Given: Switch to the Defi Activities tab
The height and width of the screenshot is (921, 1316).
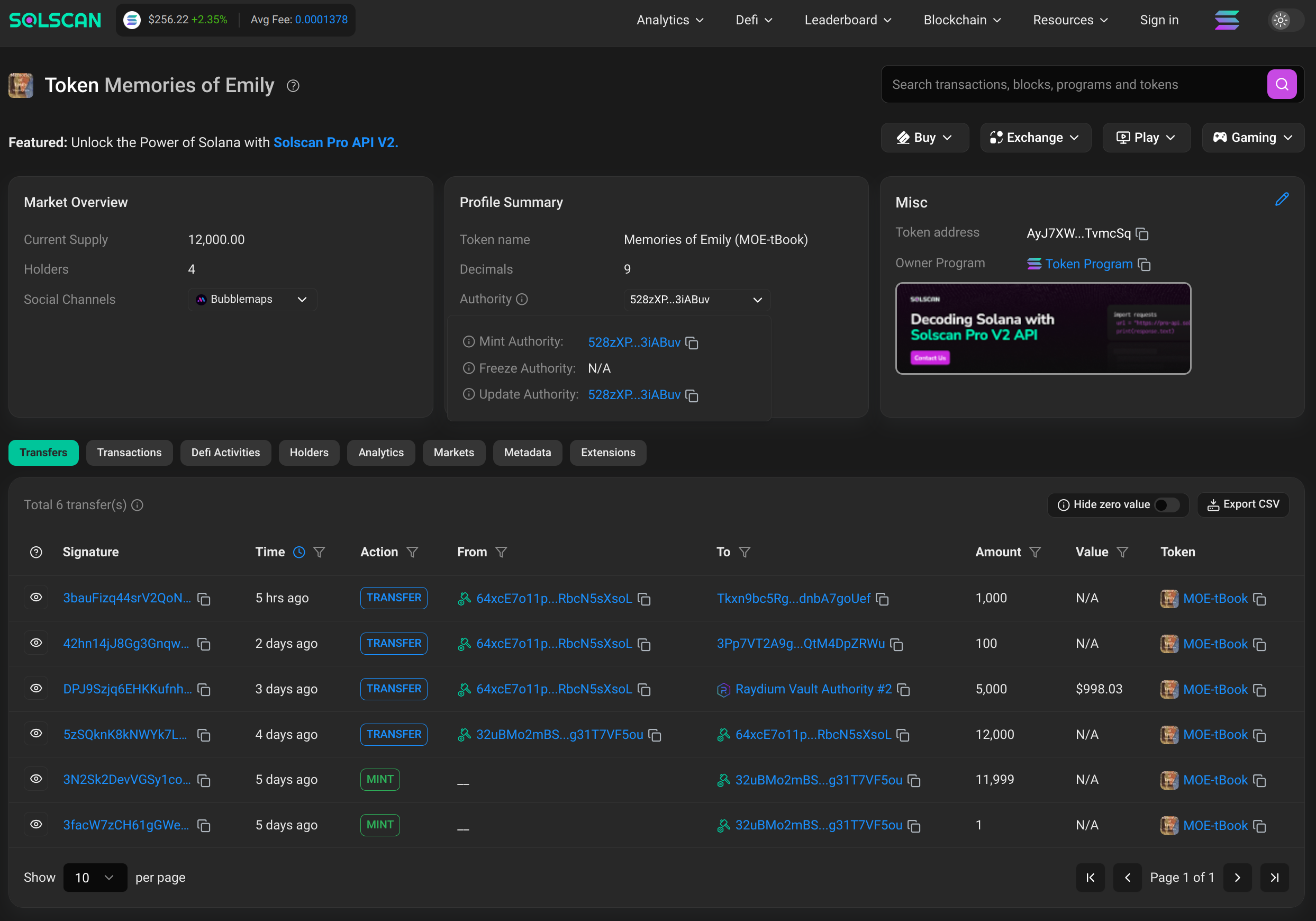Looking at the screenshot, I should click(x=226, y=453).
